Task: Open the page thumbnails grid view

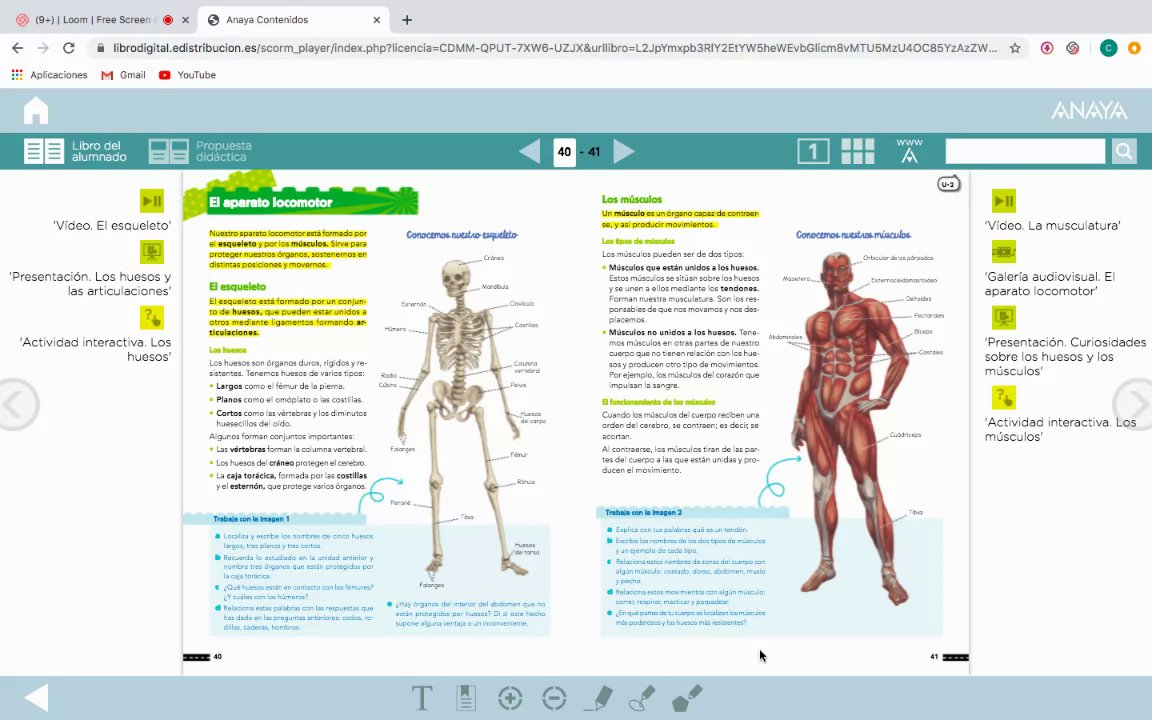Action: pyautogui.click(x=857, y=151)
